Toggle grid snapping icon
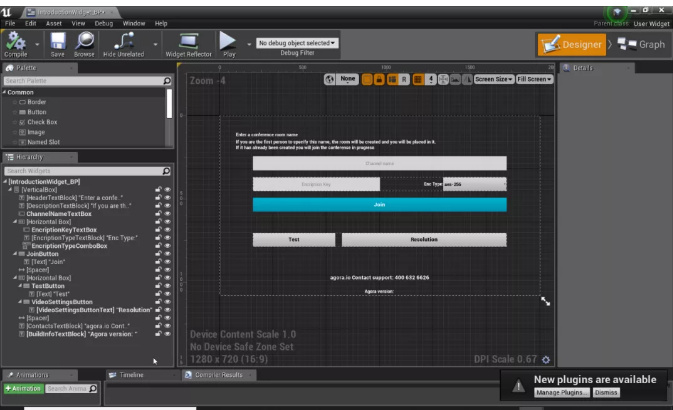Image resolution: width=673 pixels, height=410 pixels. click(x=418, y=79)
